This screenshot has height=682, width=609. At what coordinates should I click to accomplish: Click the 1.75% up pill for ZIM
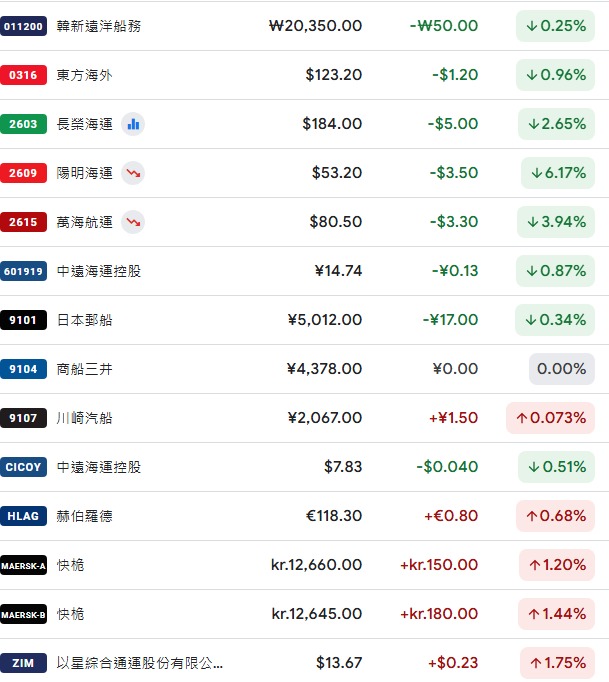pyautogui.click(x=558, y=663)
